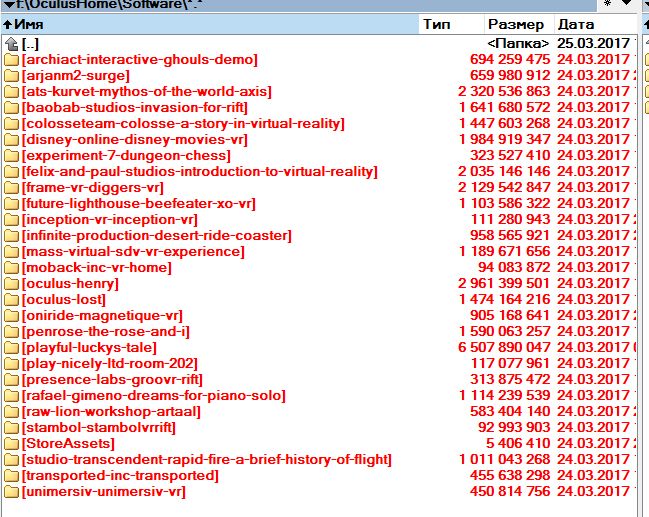Image resolution: width=649 pixels, height=517 pixels.
Task: Click date 25.03.2017 of parent entry
Action: [593, 43]
